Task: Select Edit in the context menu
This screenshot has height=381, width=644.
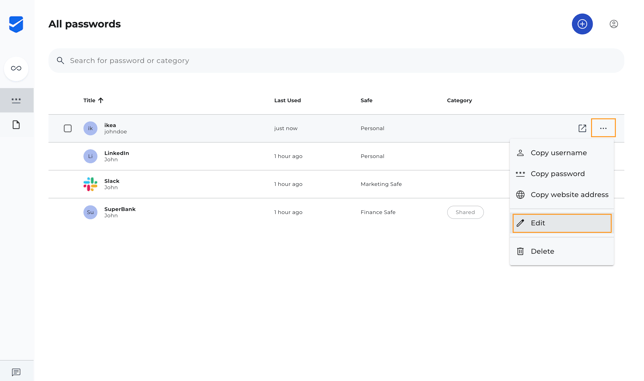Action: coord(562,223)
